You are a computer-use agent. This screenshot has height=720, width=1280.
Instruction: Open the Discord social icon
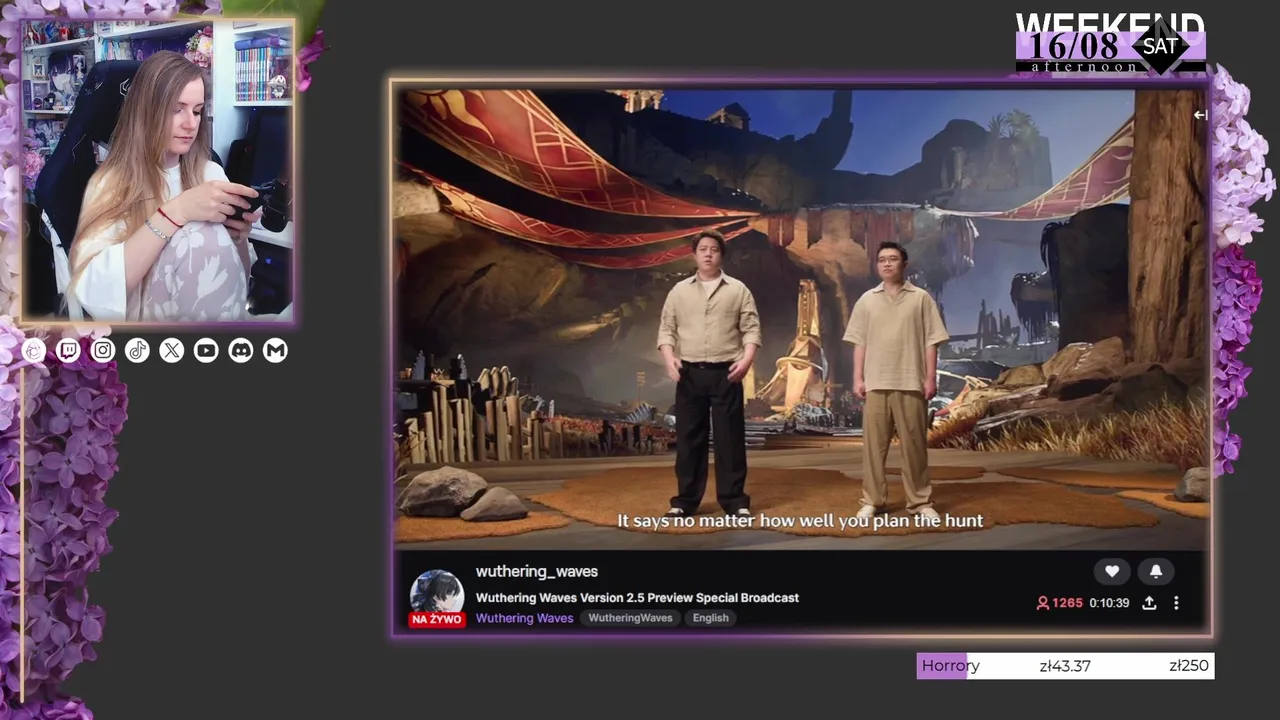[241, 350]
